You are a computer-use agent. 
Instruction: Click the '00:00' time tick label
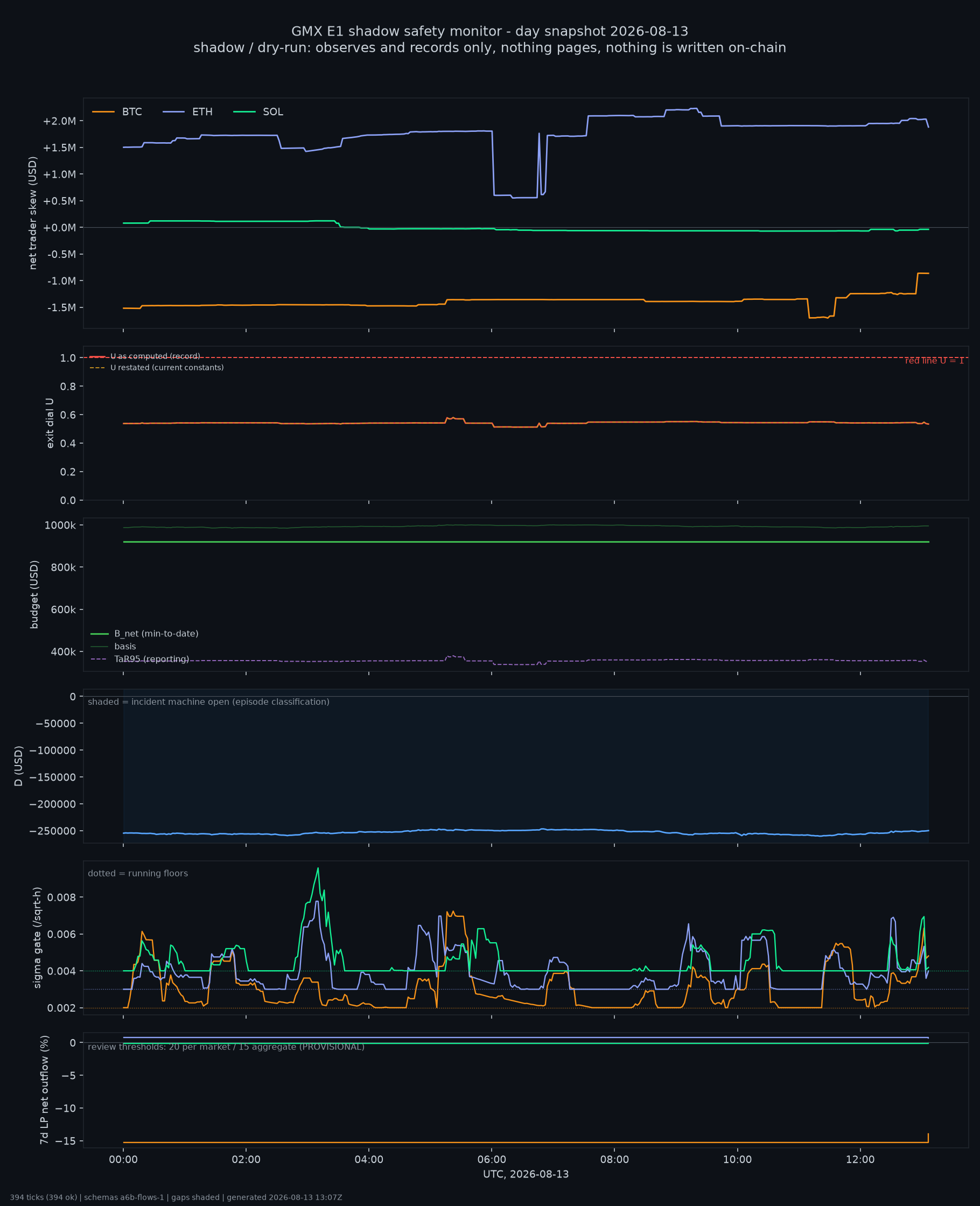pos(124,1160)
